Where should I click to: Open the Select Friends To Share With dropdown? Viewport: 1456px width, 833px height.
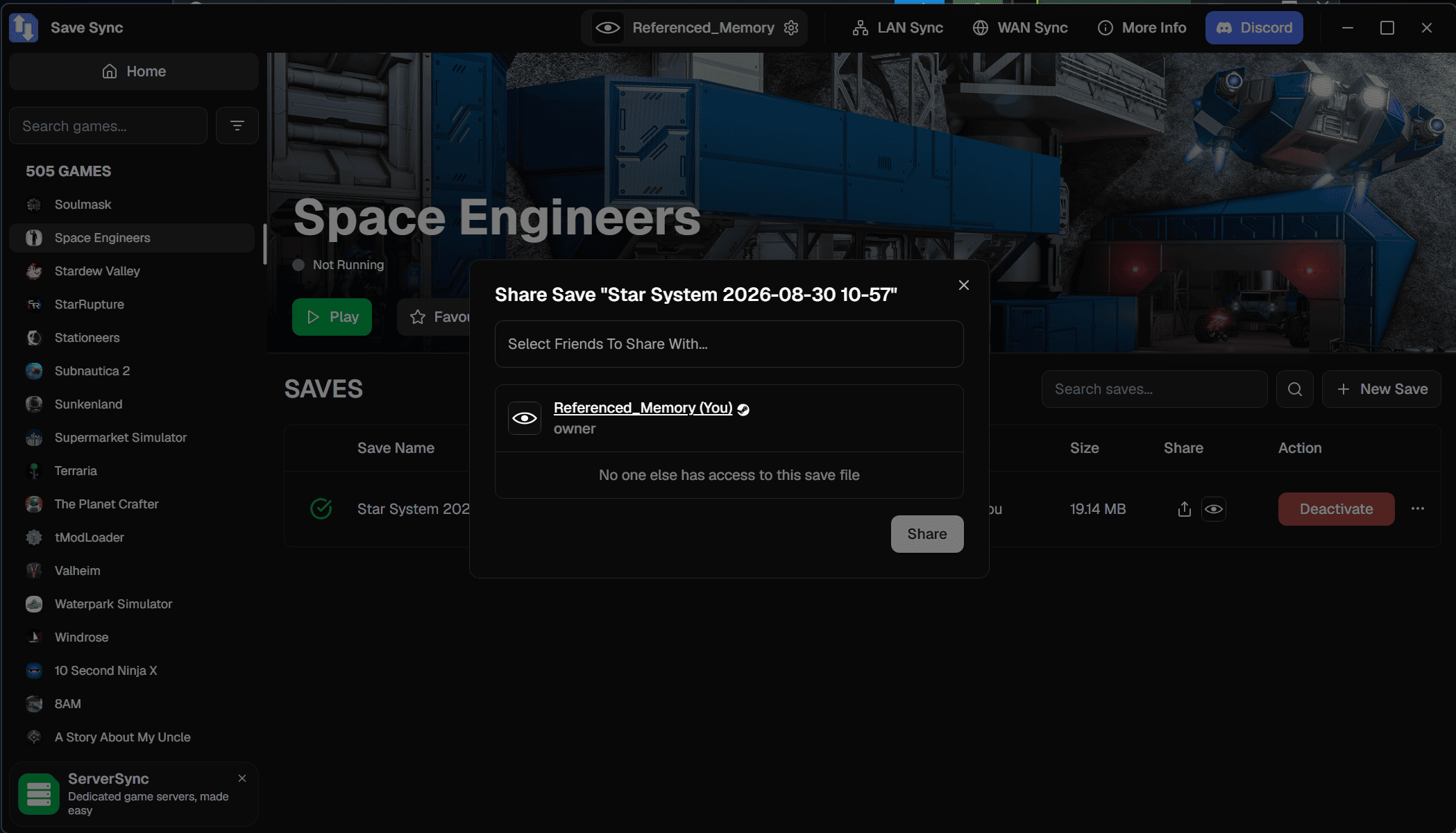click(729, 344)
